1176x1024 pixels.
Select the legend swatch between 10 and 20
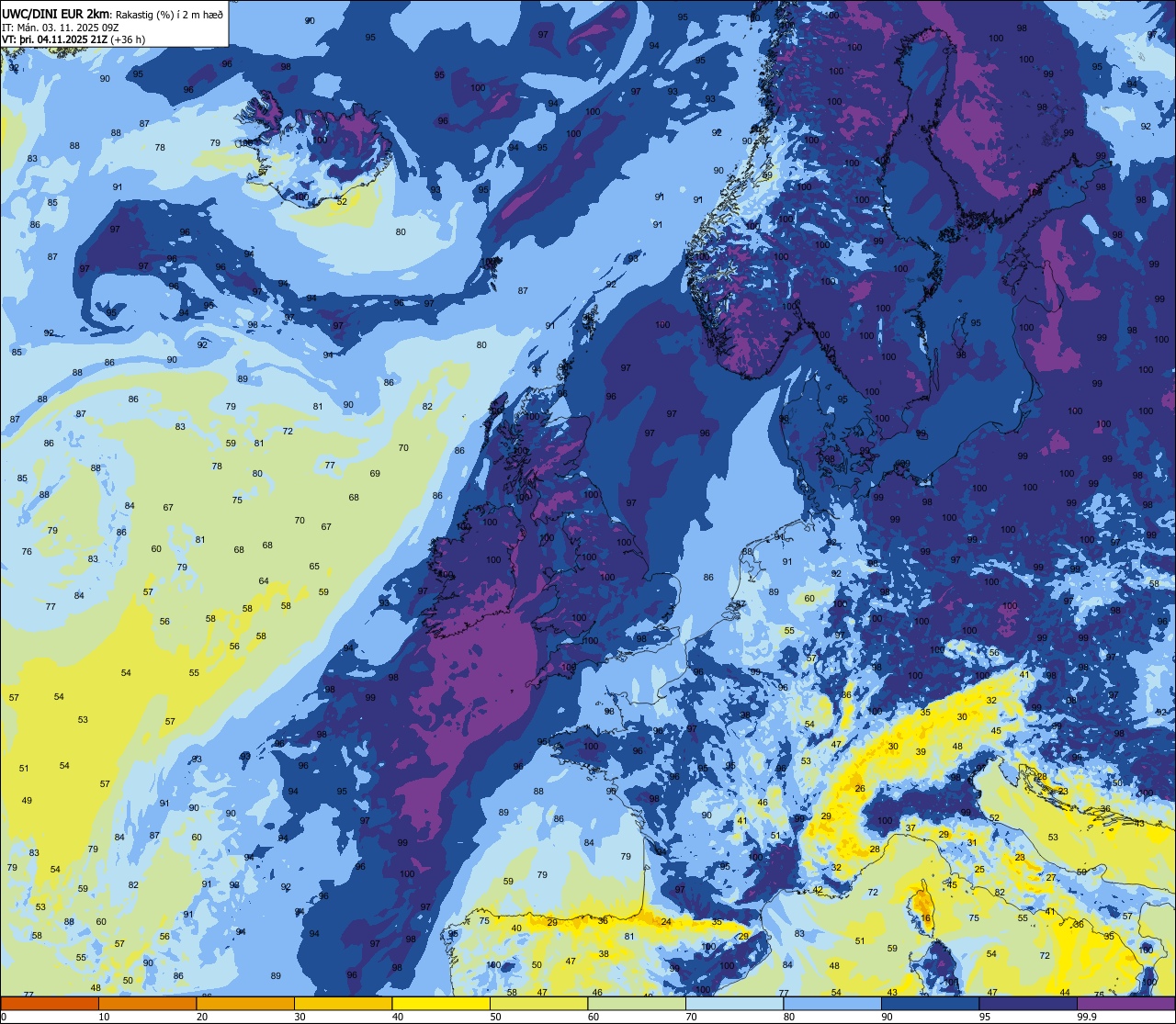[147, 1003]
